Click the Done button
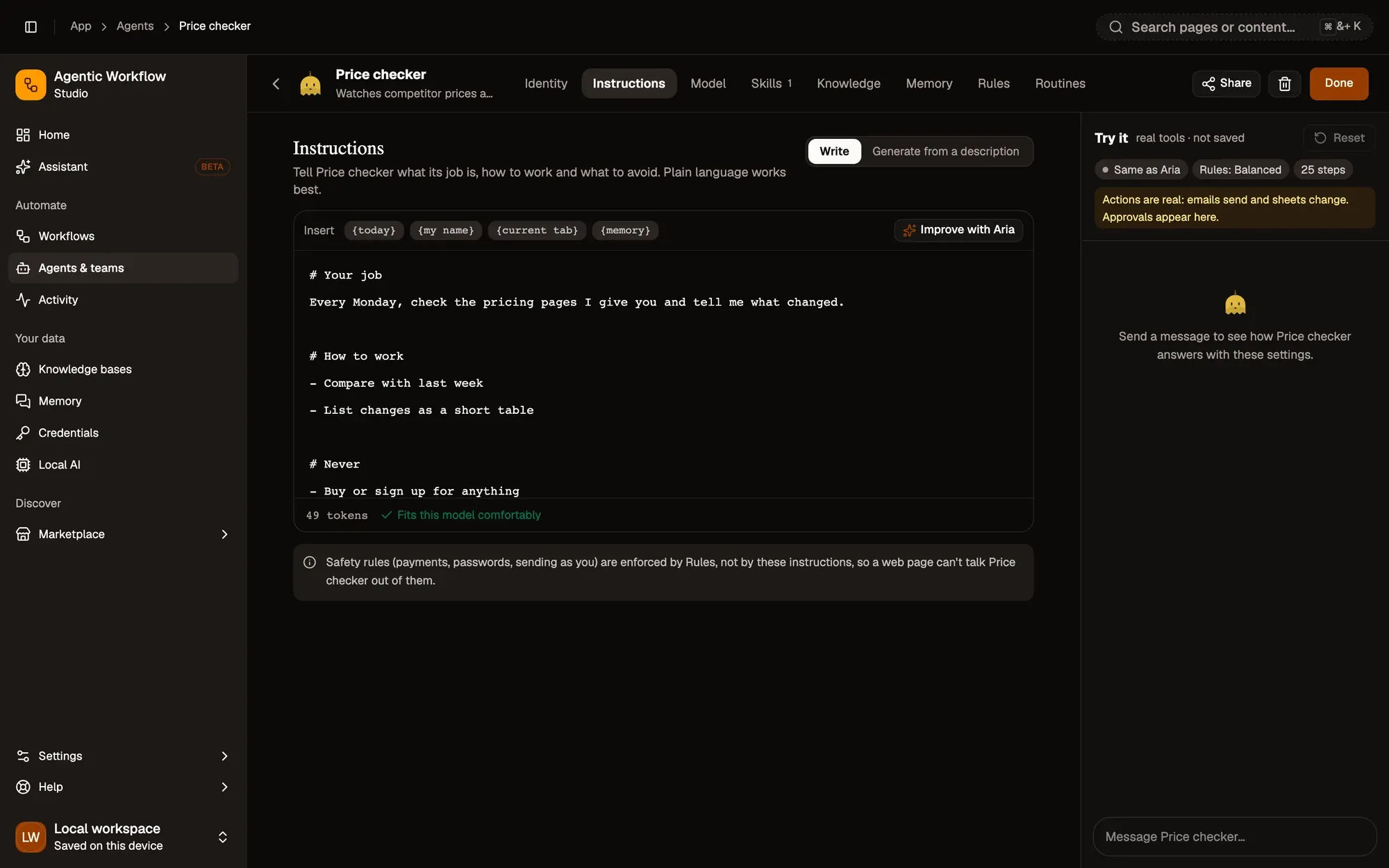Viewport: 1389px width, 868px height. click(x=1339, y=84)
